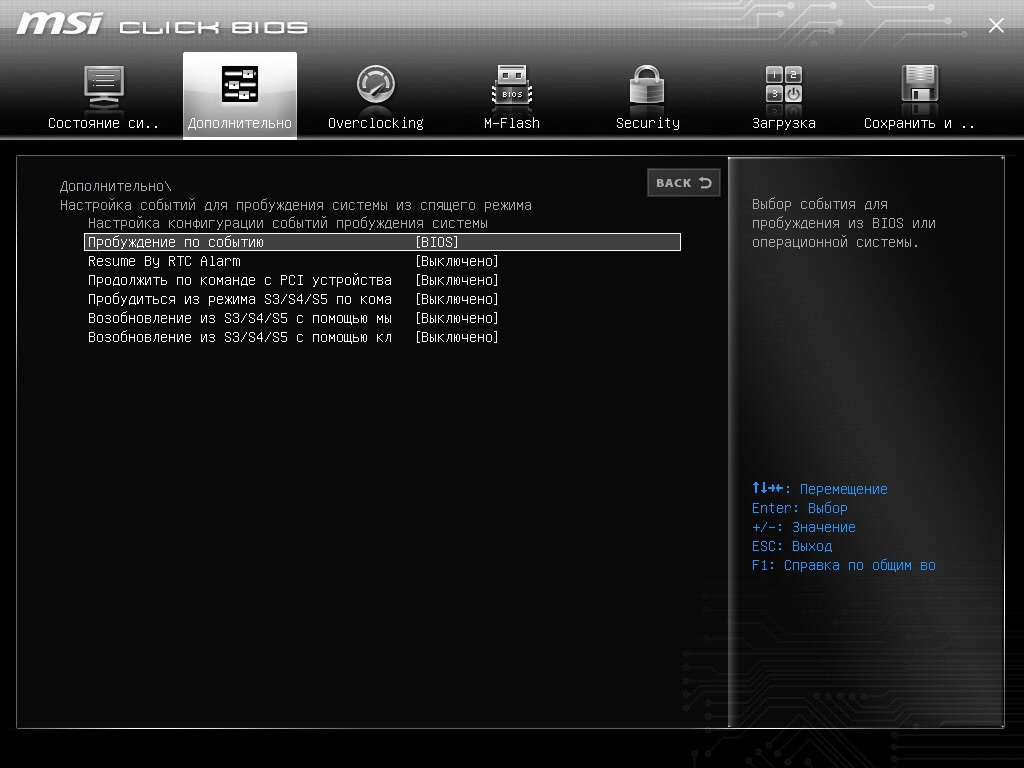Open the save and exit floppy icon
The height and width of the screenshot is (768, 1024).
920,84
